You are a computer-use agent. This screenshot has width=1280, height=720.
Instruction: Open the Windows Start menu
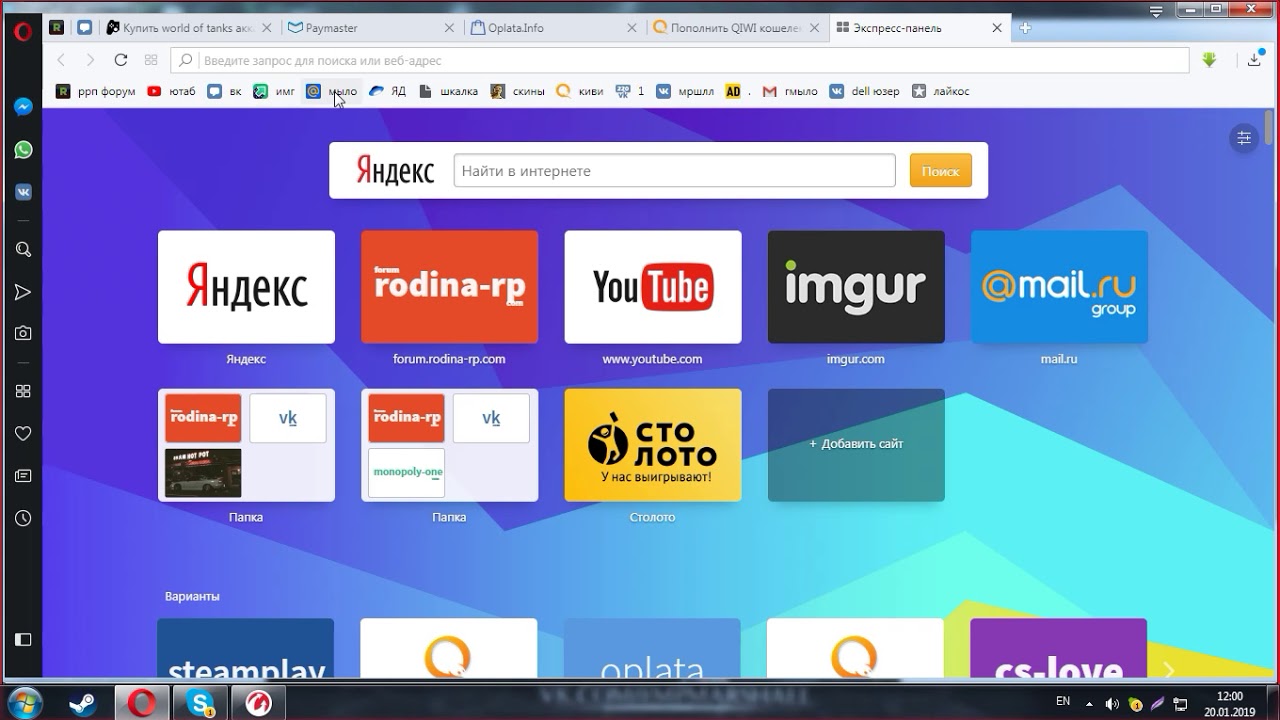(x=23, y=701)
